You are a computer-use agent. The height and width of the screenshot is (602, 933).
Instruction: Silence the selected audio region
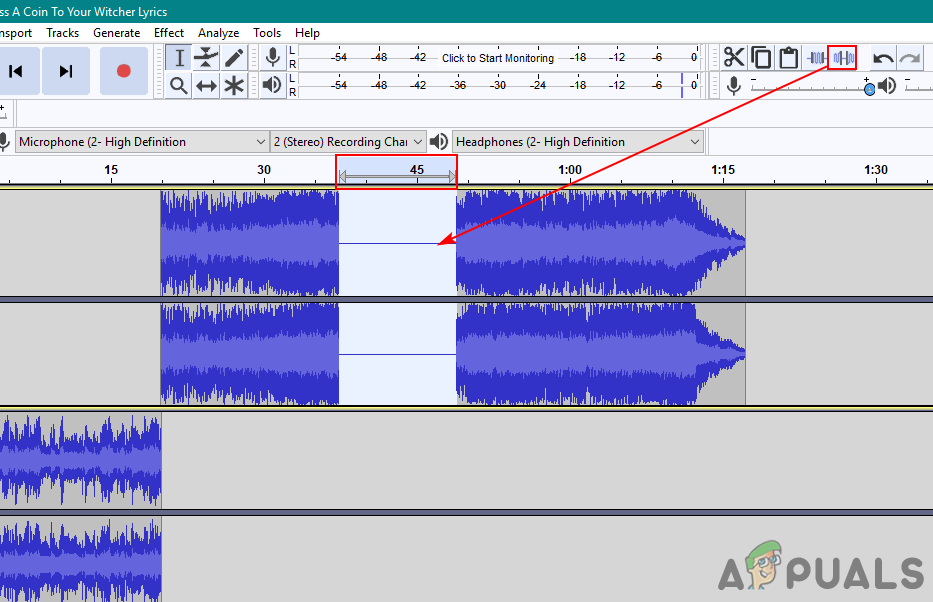(x=841, y=57)
